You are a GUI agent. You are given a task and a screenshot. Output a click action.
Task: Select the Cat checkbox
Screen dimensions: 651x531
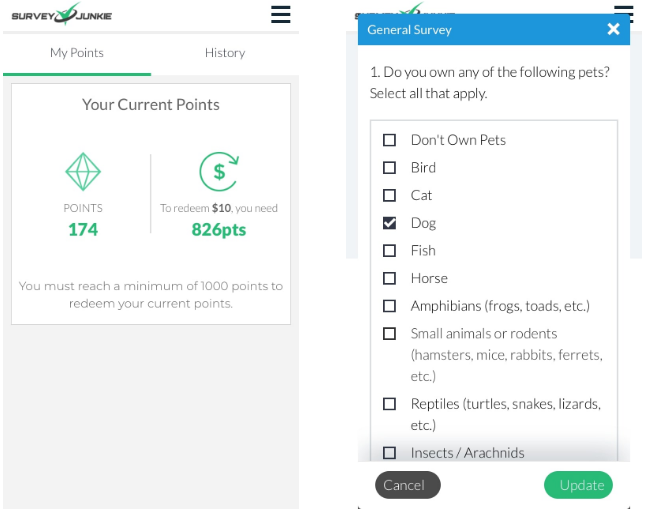(x=389, y=195)
